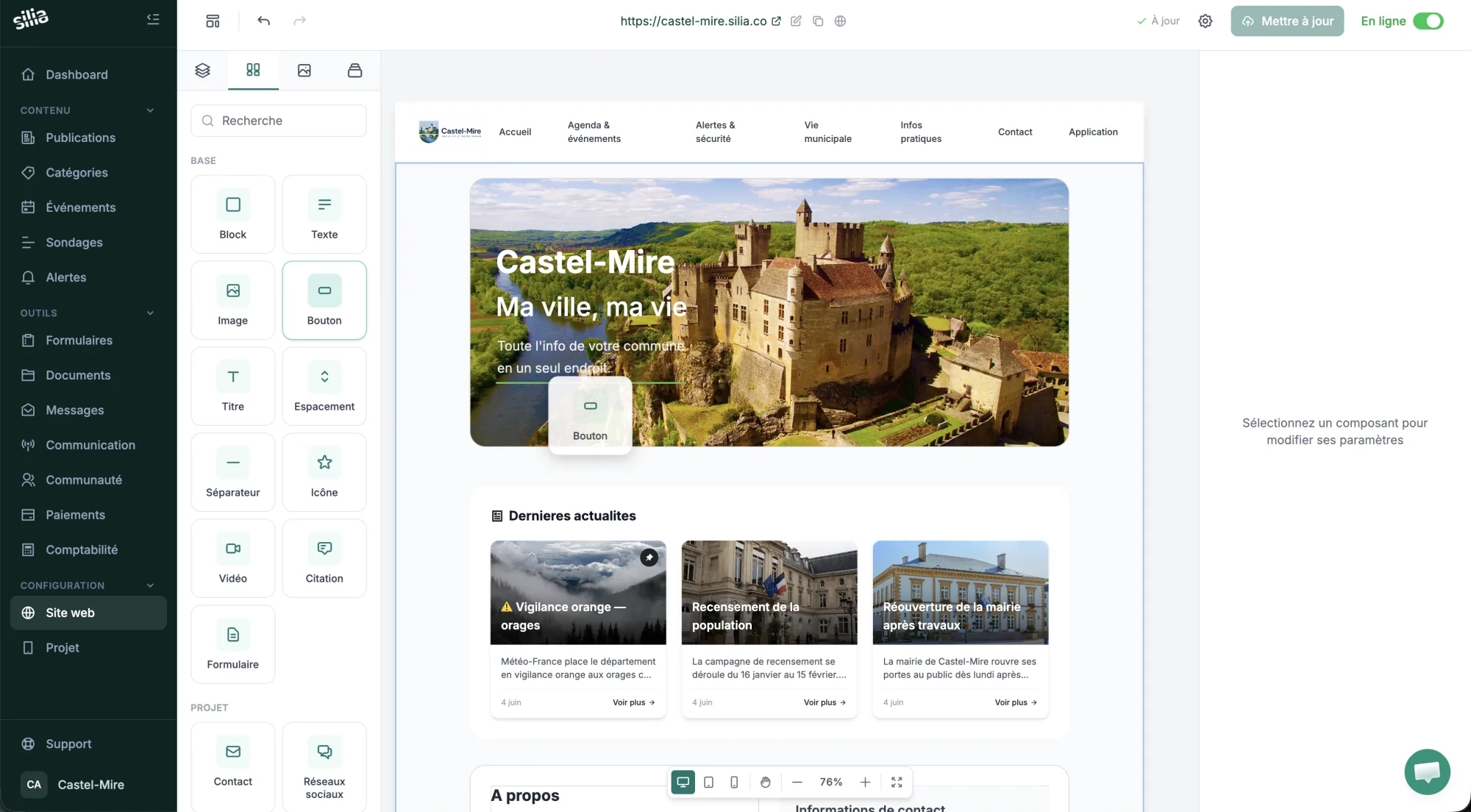
Task: Add a Formulaire component
Action: [x=232, y=644]
